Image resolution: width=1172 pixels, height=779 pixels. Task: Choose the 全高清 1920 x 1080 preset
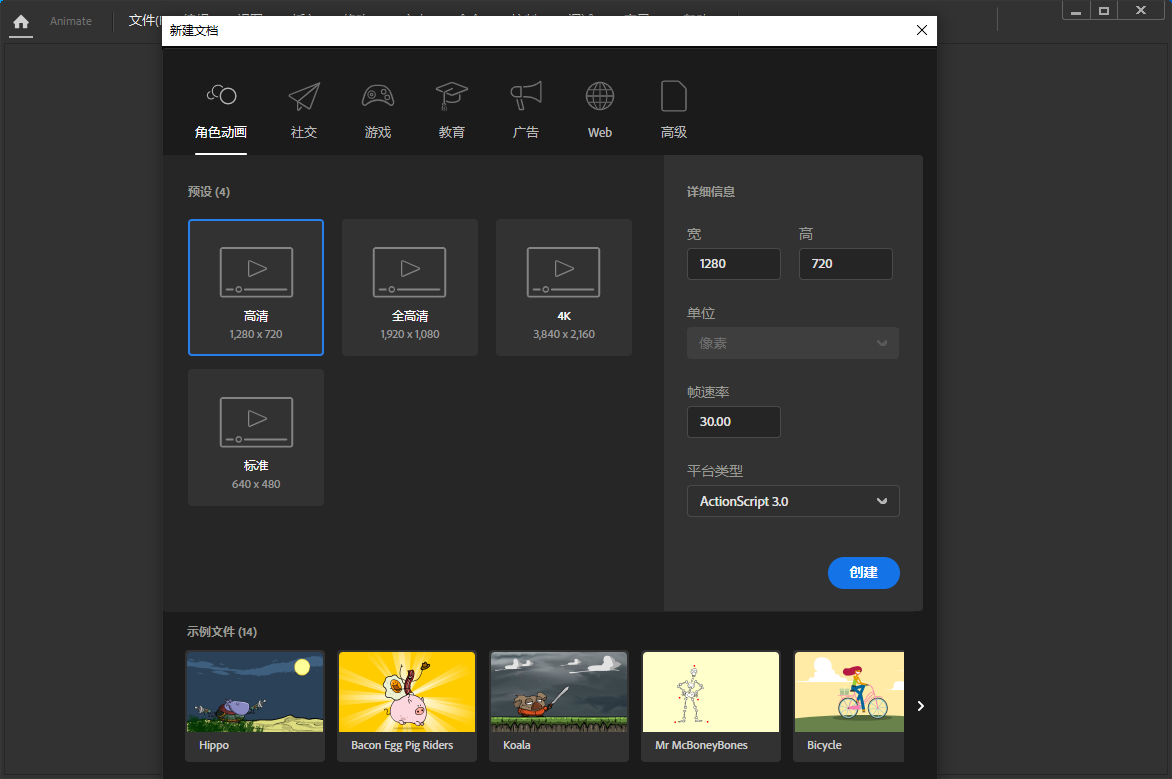point(410,288)
